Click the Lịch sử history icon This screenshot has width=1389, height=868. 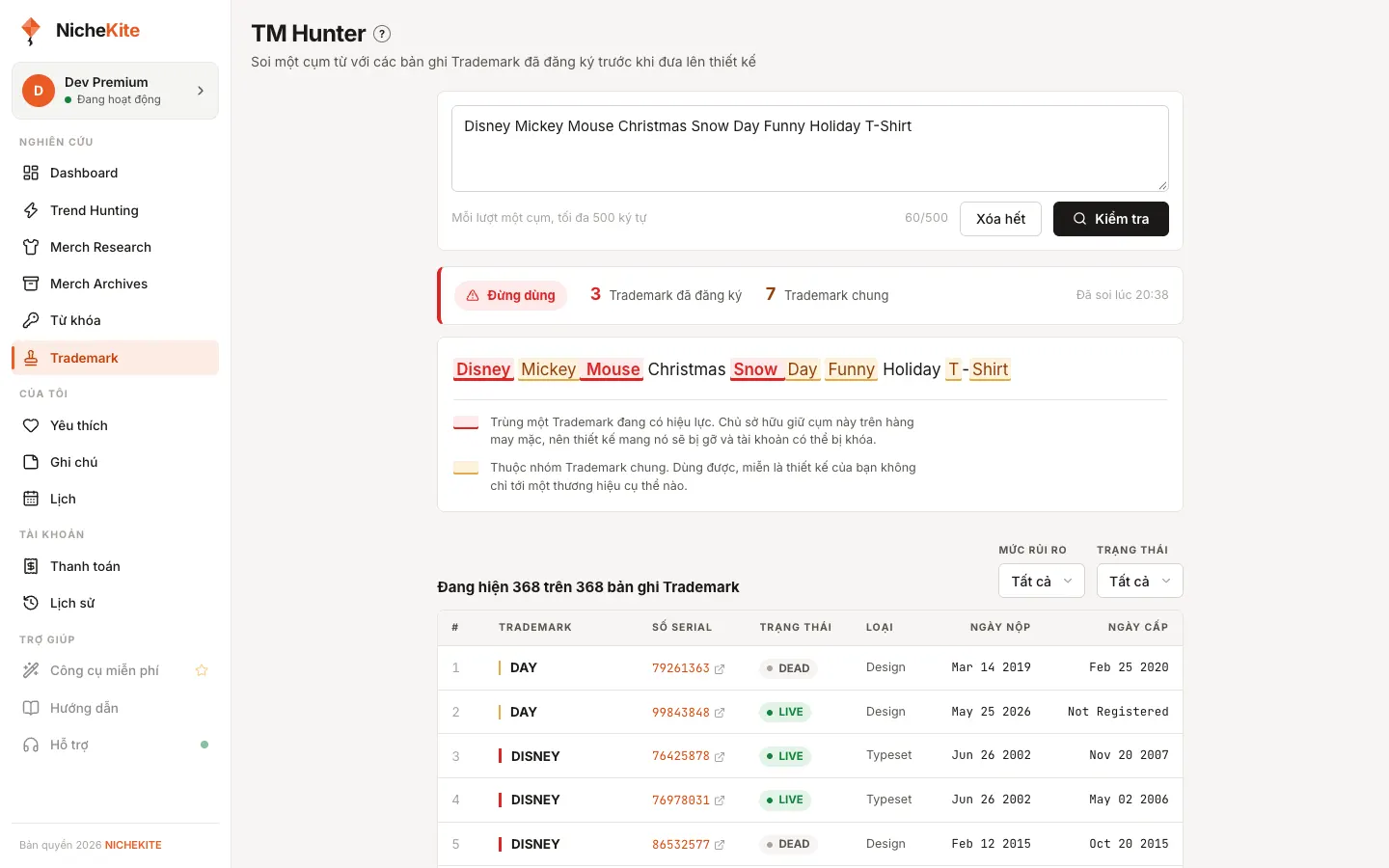(31, 603)
